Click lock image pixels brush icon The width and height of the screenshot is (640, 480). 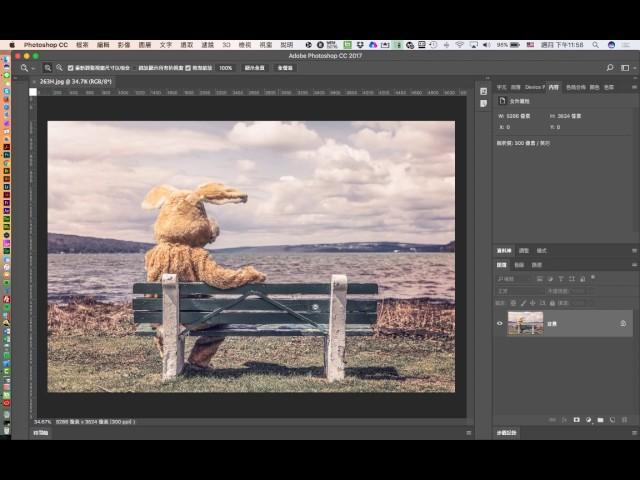523,303
